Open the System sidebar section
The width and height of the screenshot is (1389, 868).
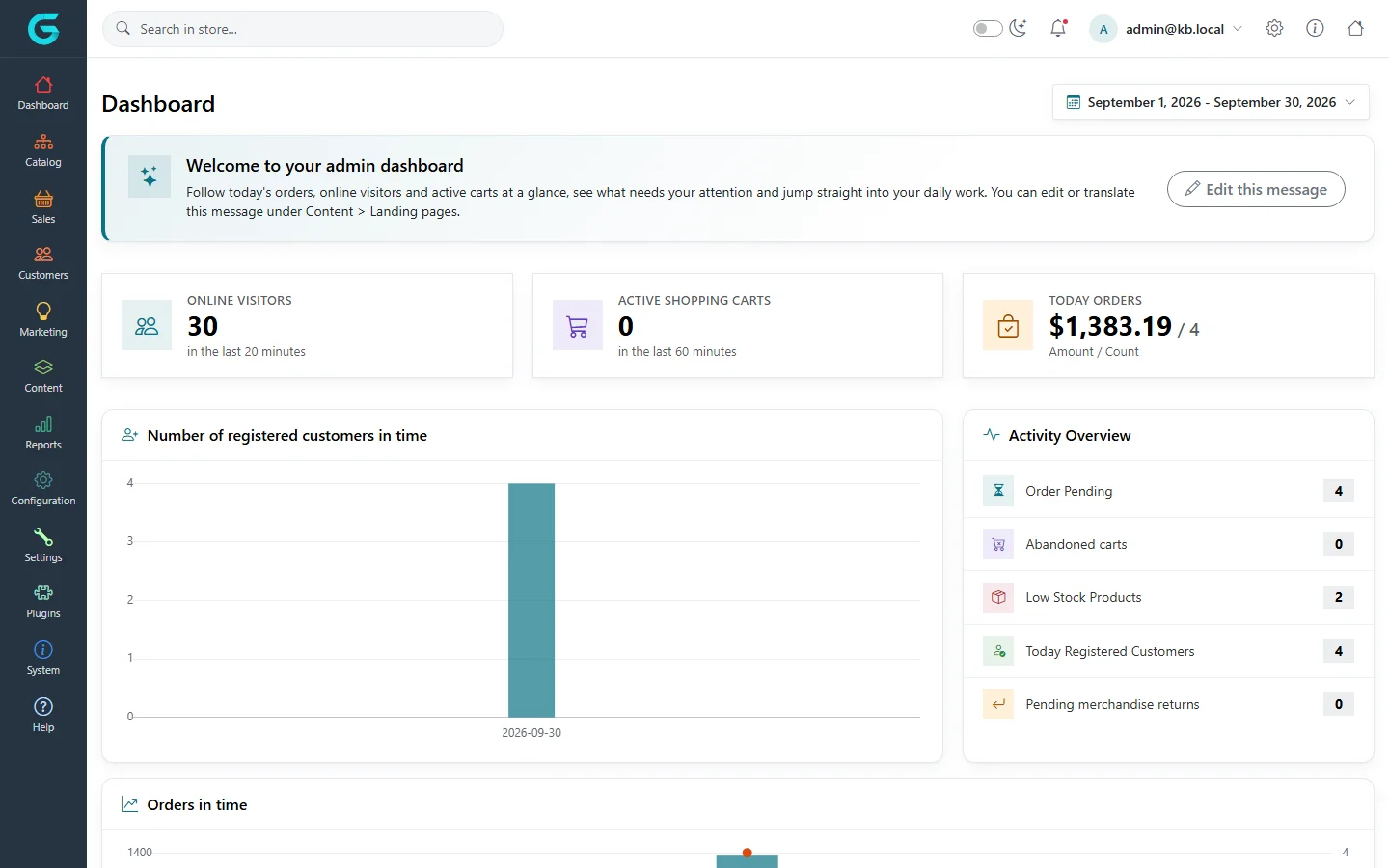(43, 659)
